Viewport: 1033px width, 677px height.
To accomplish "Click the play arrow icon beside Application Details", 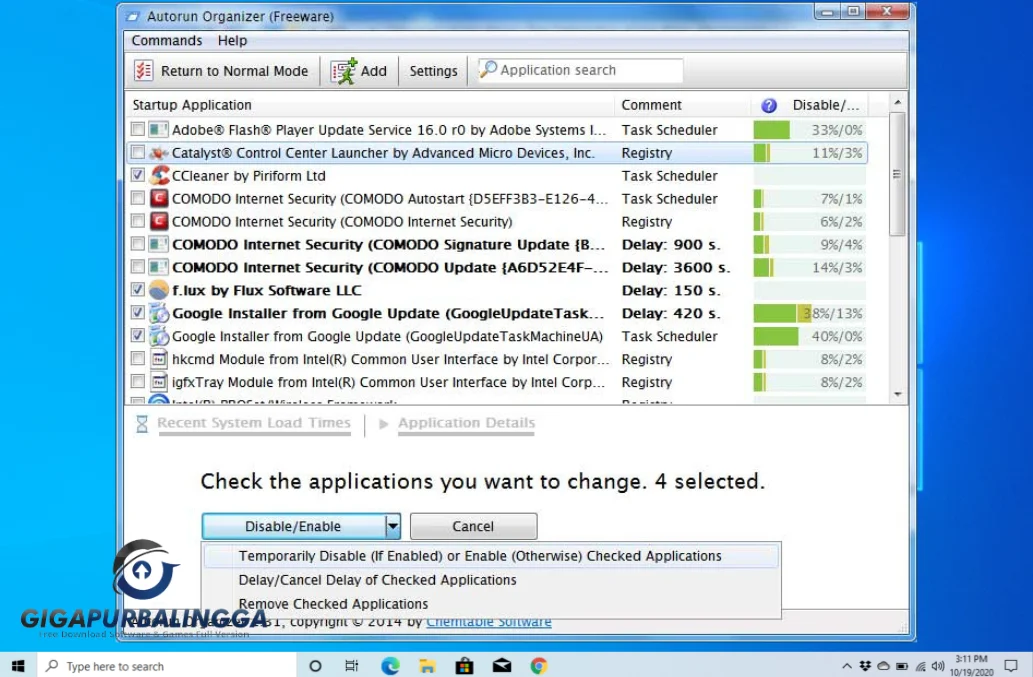I will click(x=383, y=424).
